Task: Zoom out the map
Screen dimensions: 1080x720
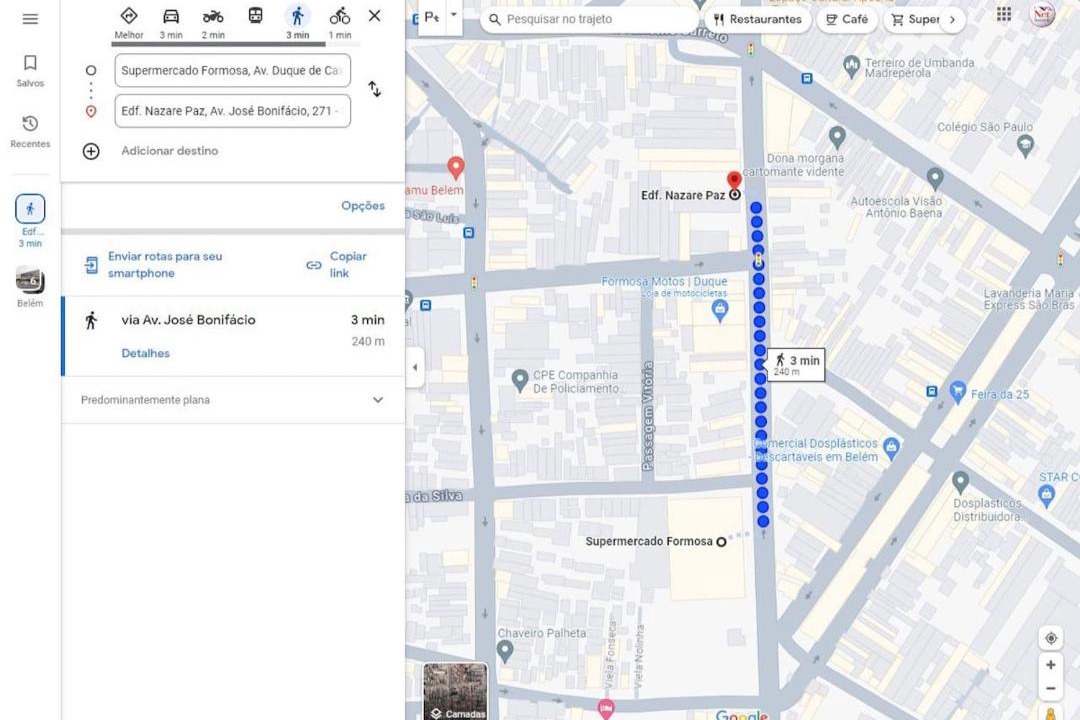Action: pyautogui.click(x=1050, y=688)
